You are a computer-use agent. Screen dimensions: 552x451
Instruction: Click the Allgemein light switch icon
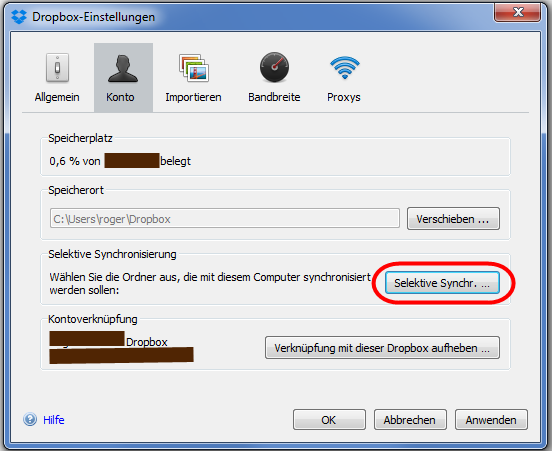pos(57,68)
